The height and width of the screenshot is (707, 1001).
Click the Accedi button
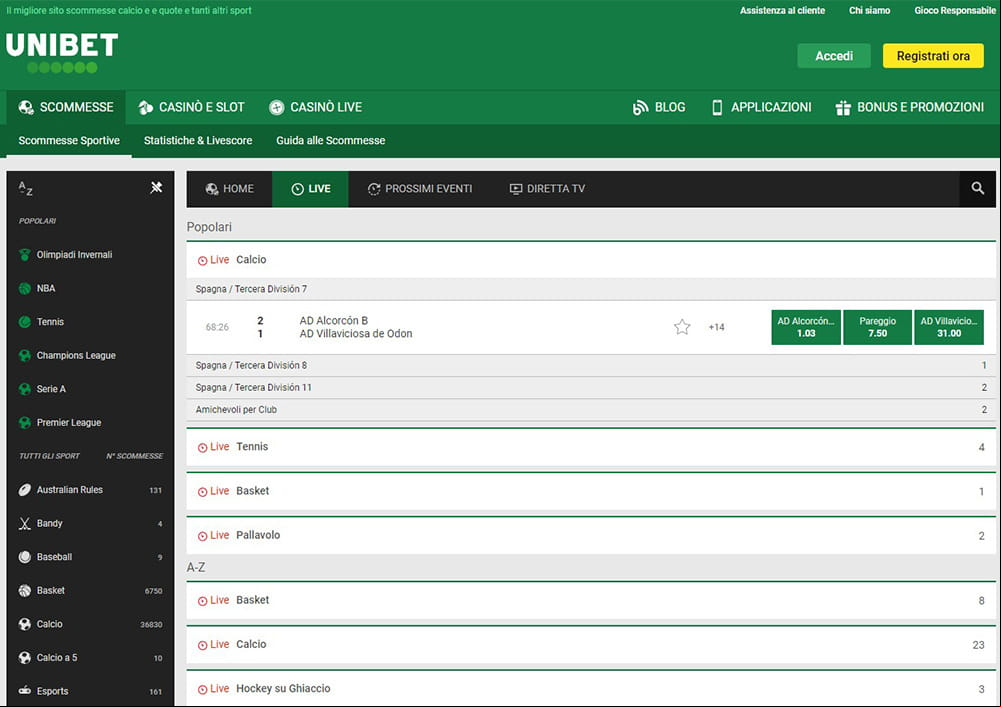[x=834, y=56]
